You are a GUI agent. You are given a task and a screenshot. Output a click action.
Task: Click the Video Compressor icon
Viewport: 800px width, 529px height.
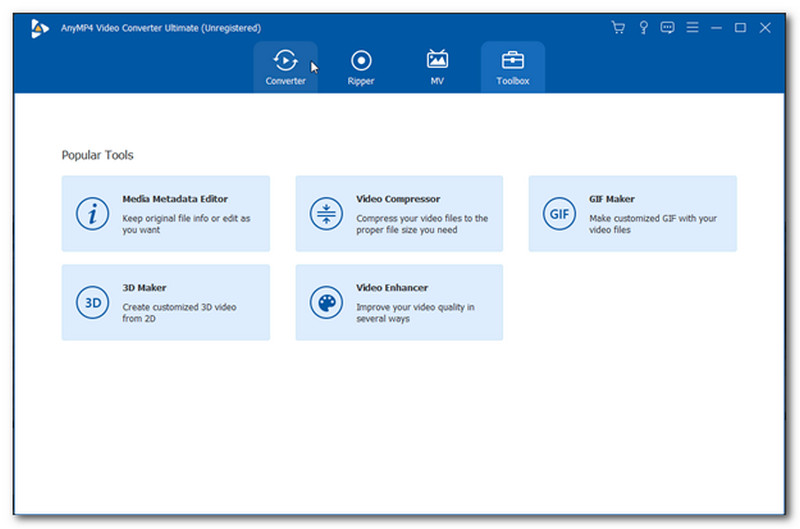click(327, 214)
